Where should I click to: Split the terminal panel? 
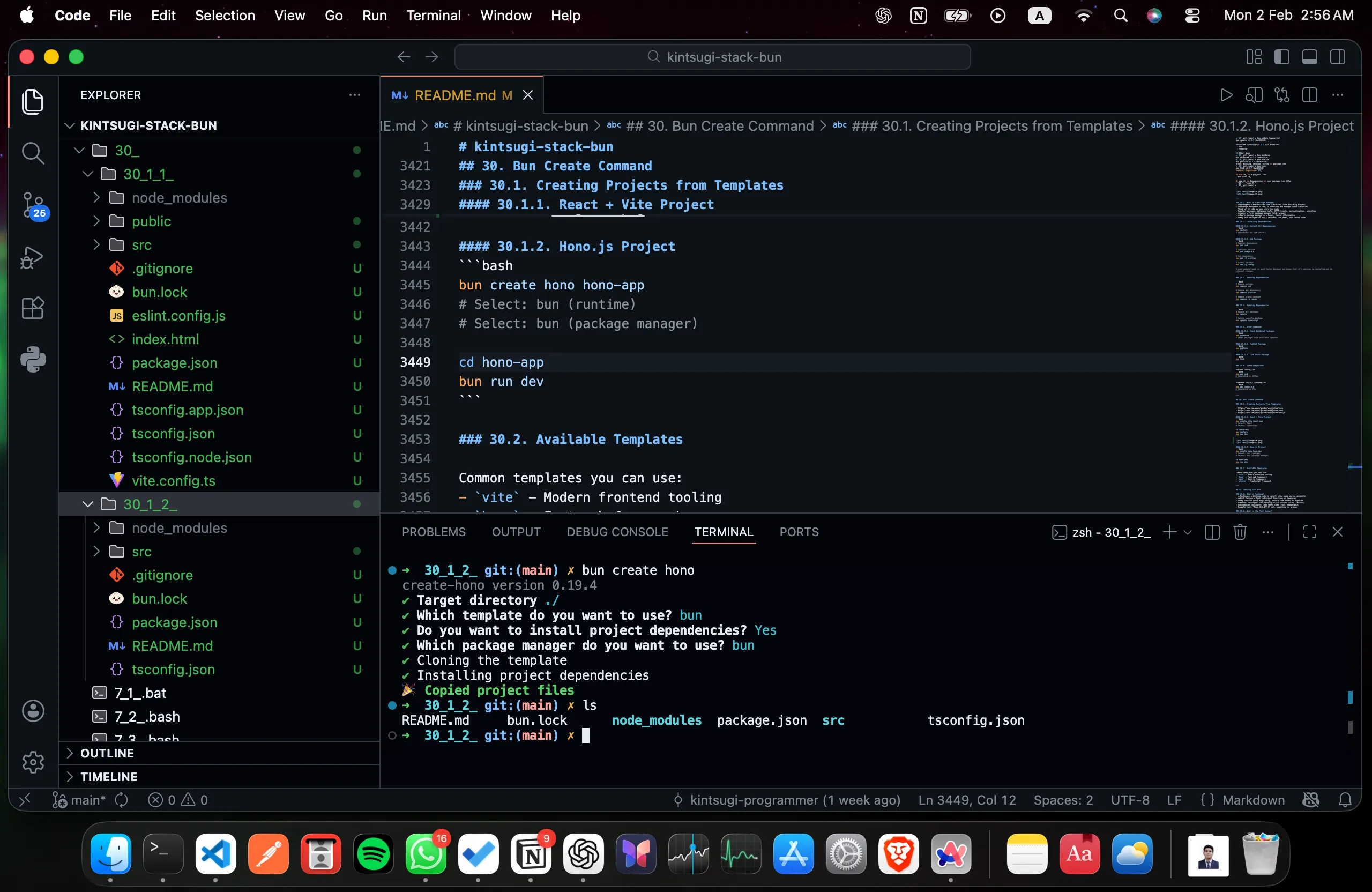click(x=1212, y=532)
